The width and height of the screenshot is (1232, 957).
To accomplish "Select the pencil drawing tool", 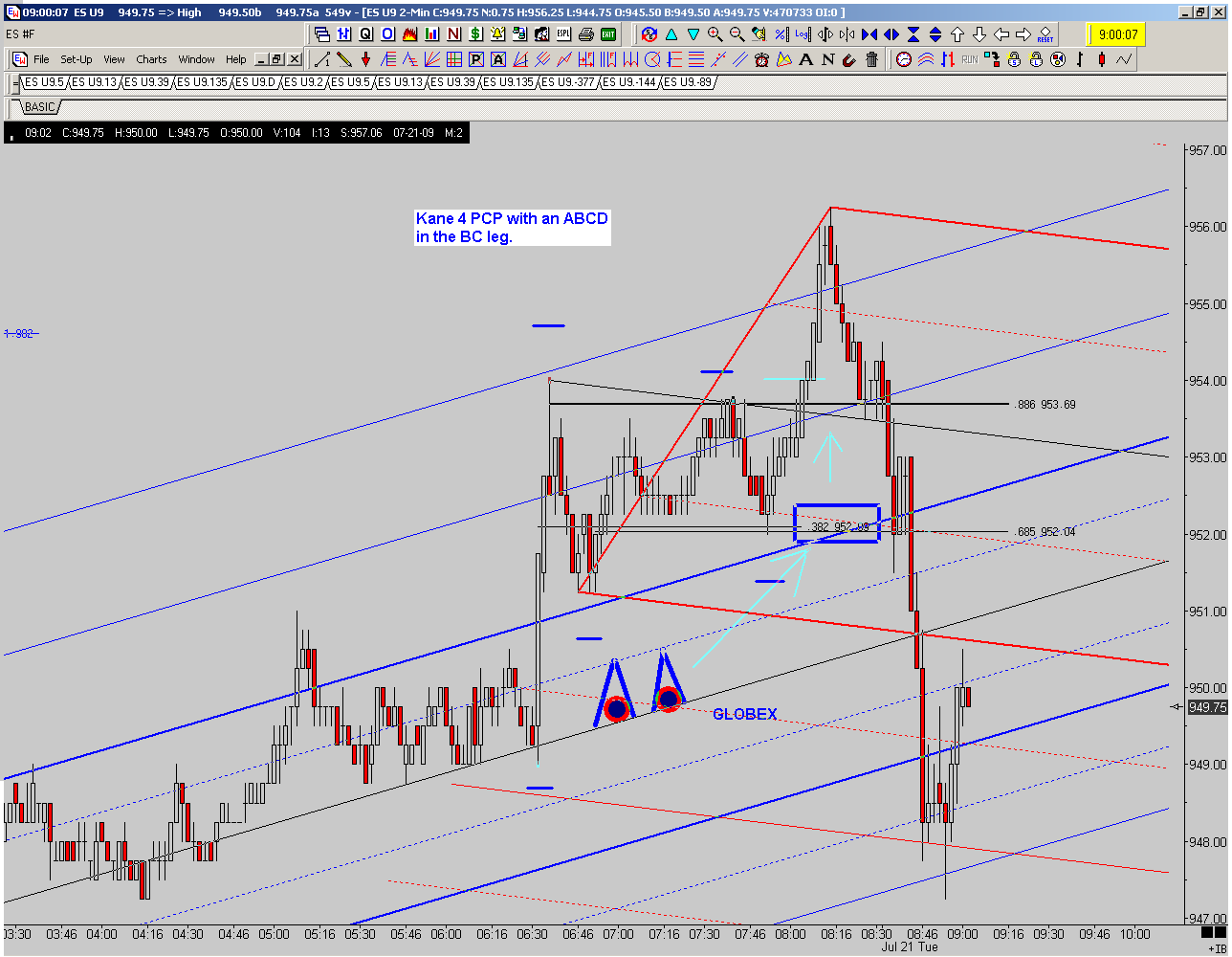I will pyautogui.click(x=343, y=59).
